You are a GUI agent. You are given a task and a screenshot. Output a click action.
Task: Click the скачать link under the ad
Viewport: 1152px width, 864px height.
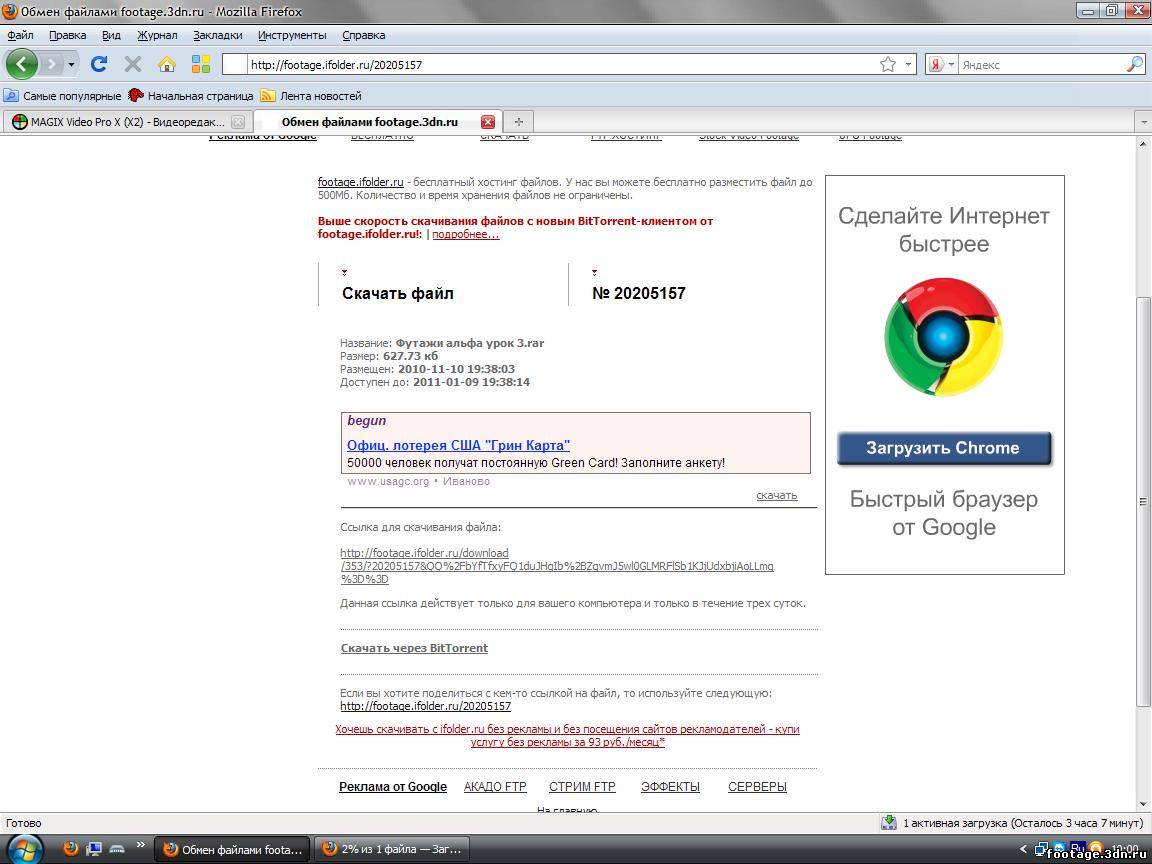pos(777,495)
